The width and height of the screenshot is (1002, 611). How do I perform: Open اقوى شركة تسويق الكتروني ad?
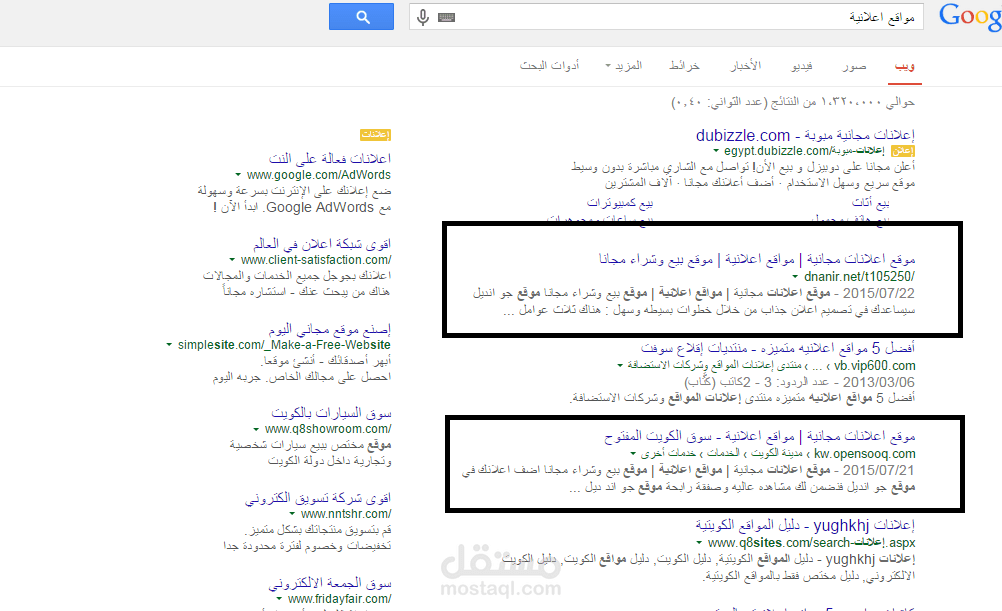(x=318, y=498)
